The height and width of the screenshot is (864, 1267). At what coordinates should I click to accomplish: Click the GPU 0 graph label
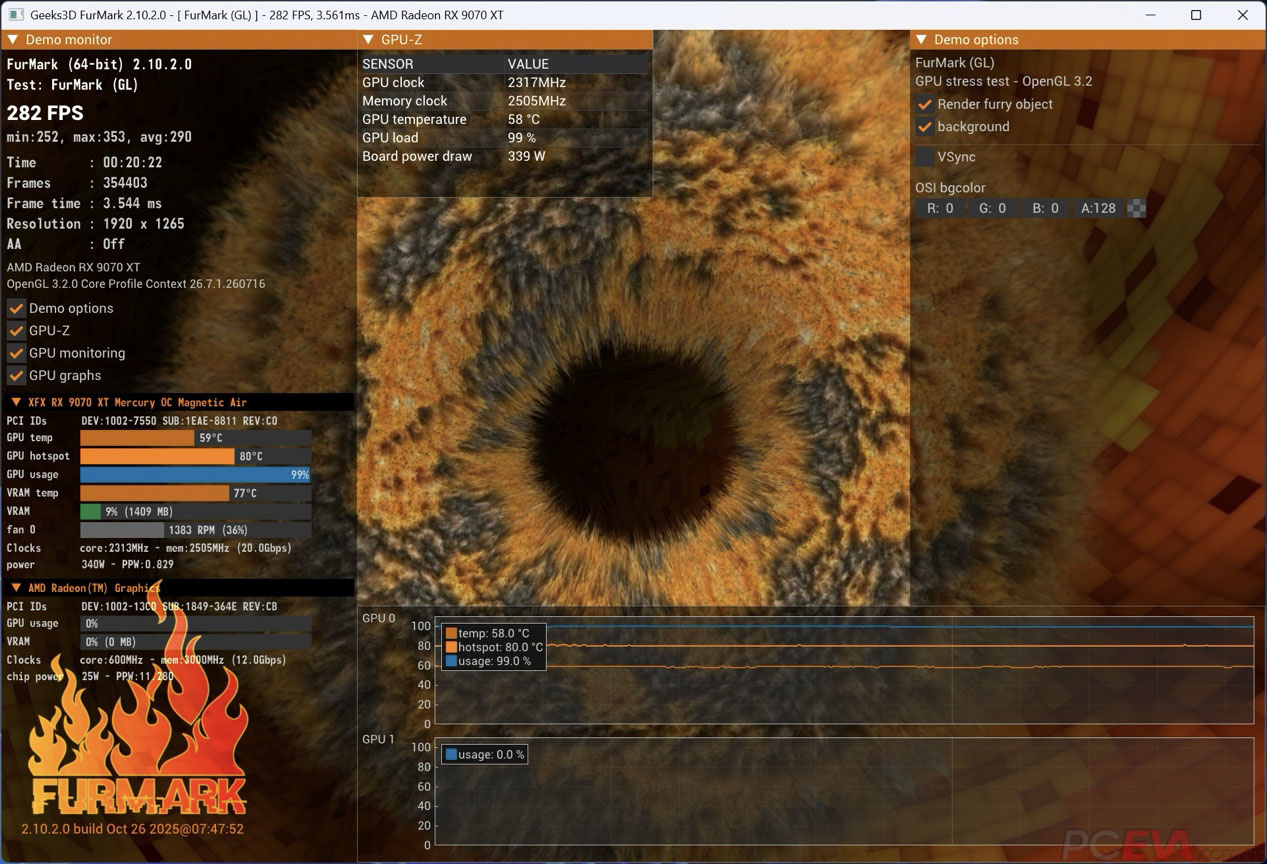tap(379, 618)
